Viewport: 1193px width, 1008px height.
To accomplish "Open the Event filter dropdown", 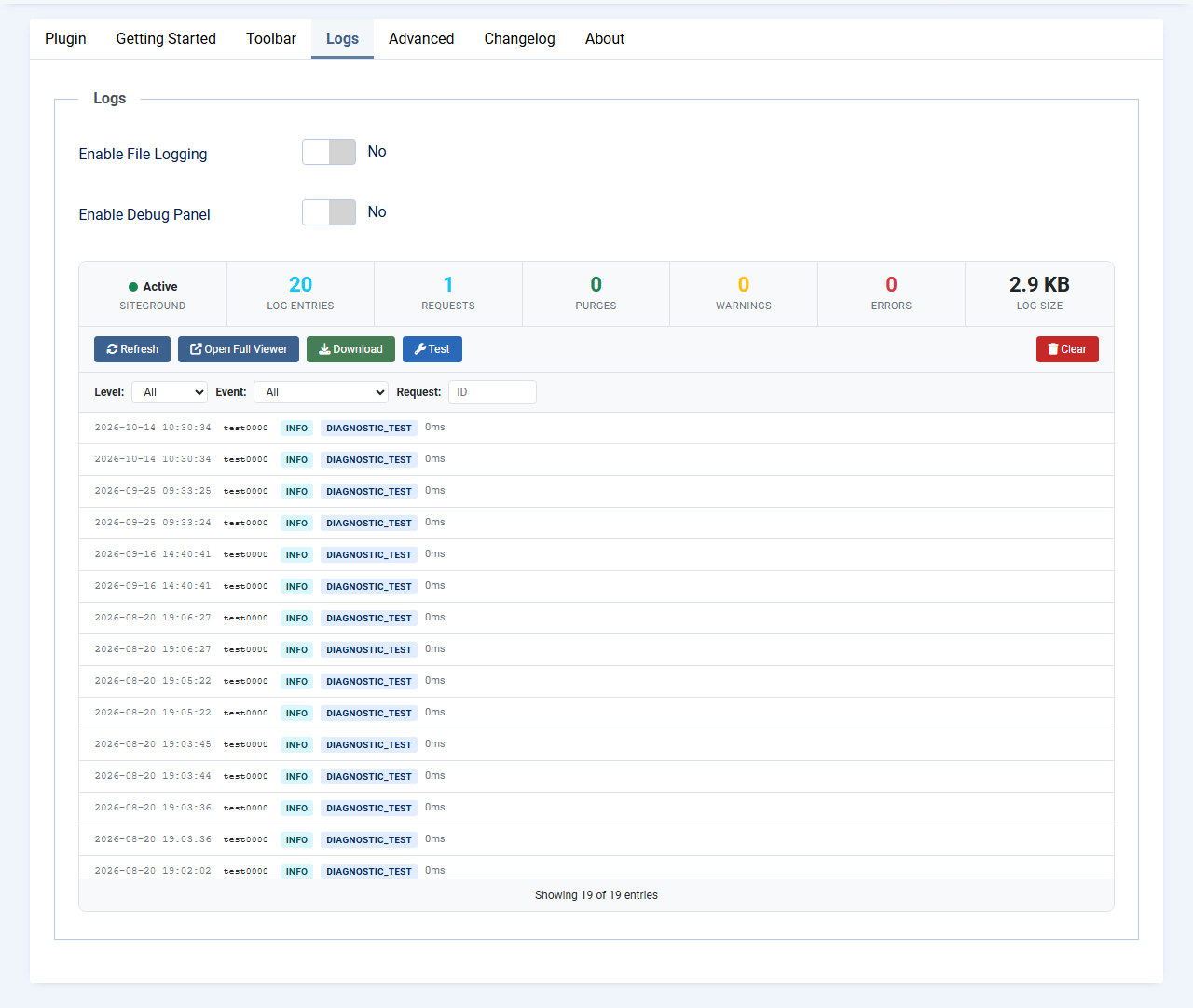I will [322, 392].
